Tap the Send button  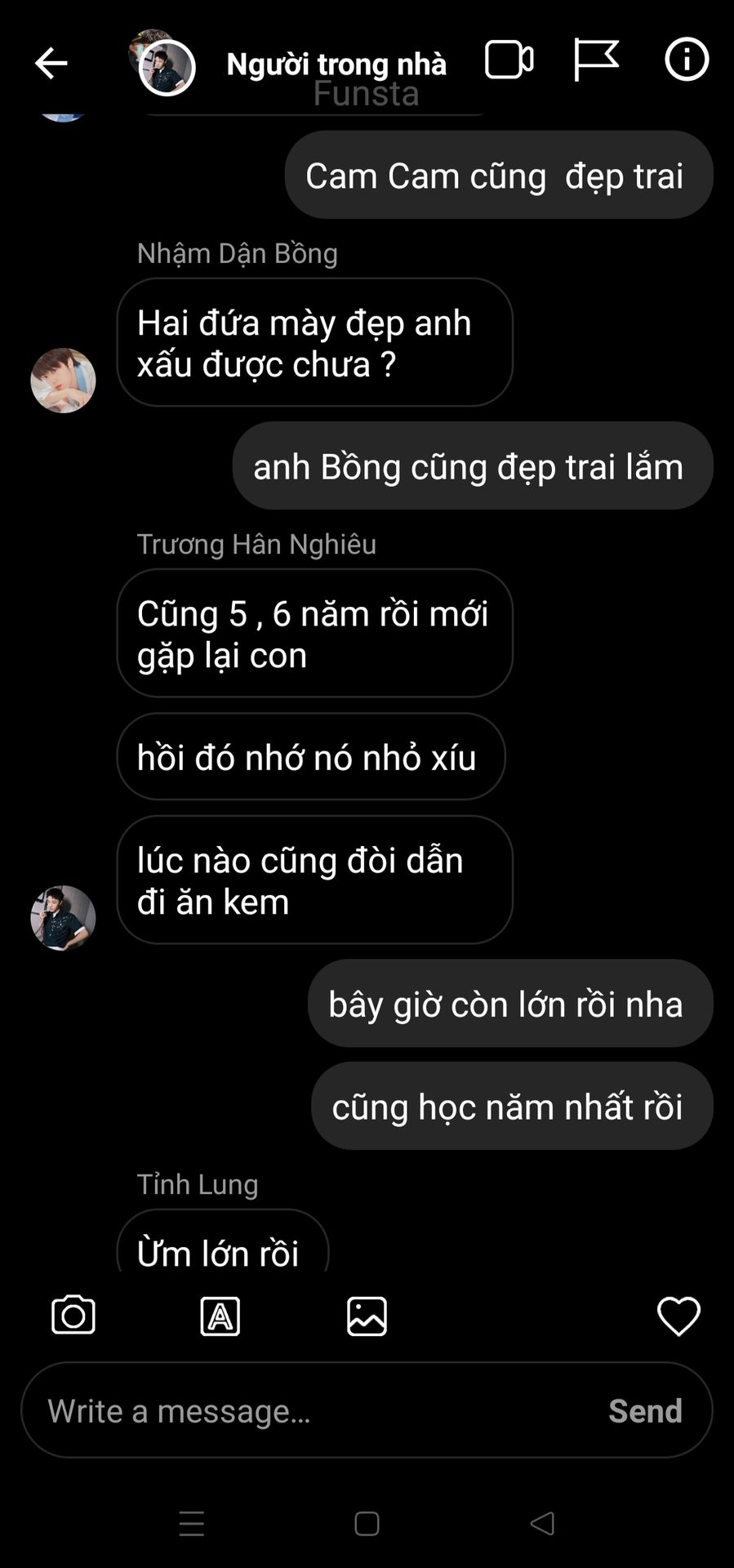(645, 1410)
